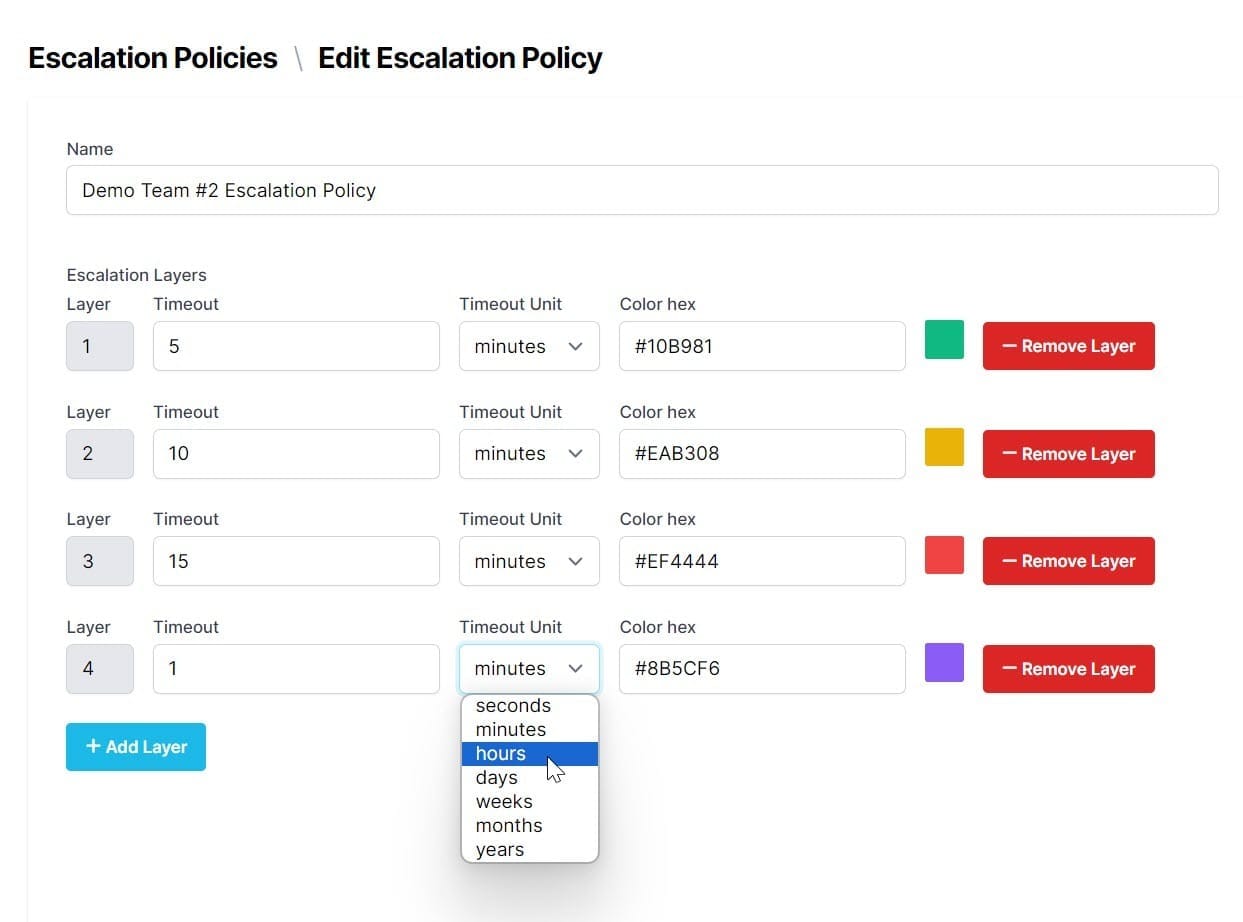Click the plus icon on Add Layer button
The width and height of the screenshot is (1243, 922).
pos(92,747)
